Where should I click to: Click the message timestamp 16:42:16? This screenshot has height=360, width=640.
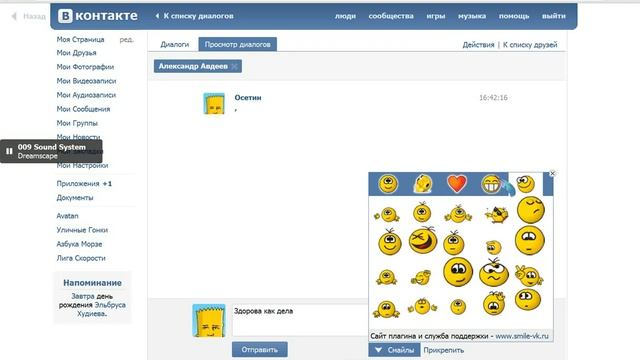493,98
